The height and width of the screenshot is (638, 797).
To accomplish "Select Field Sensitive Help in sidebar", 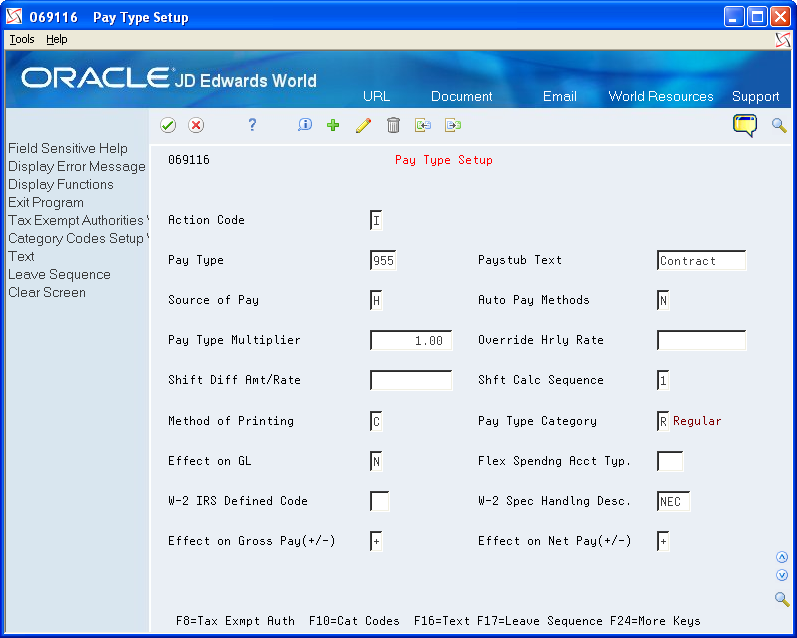I will click(x=68, y=148).
